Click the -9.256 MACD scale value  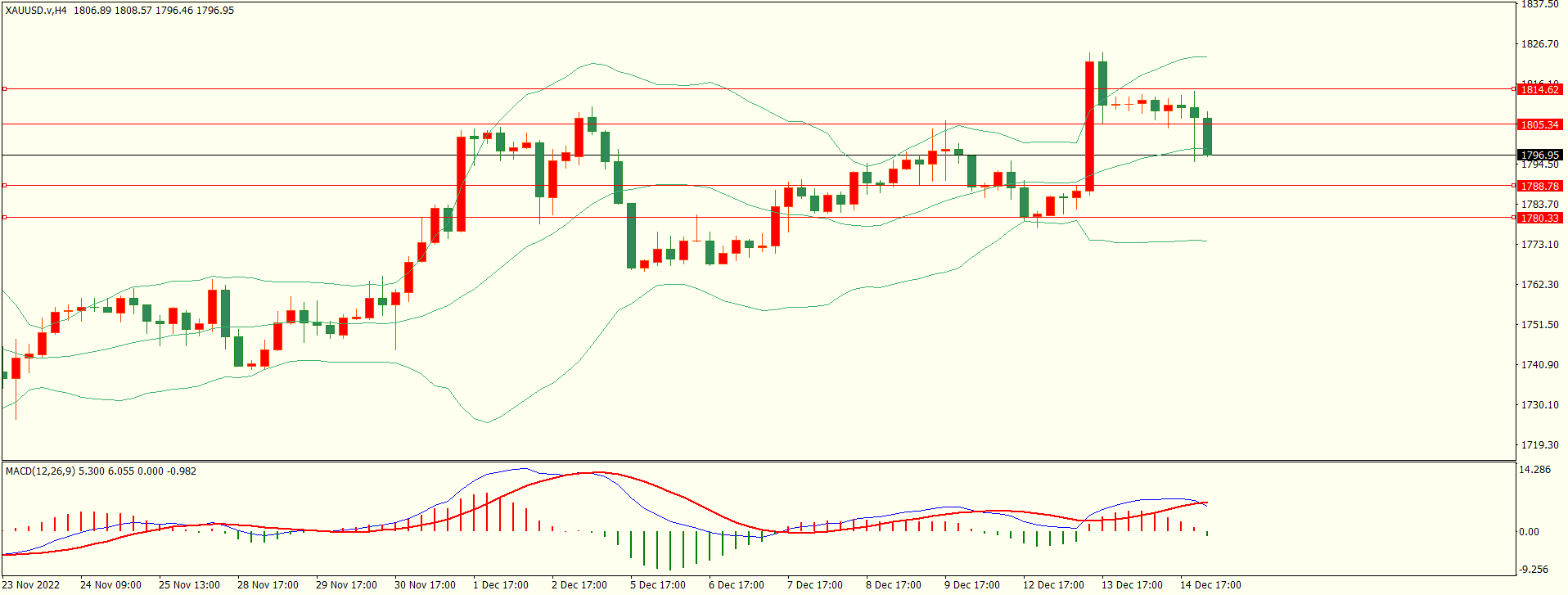pos(1534,570)
